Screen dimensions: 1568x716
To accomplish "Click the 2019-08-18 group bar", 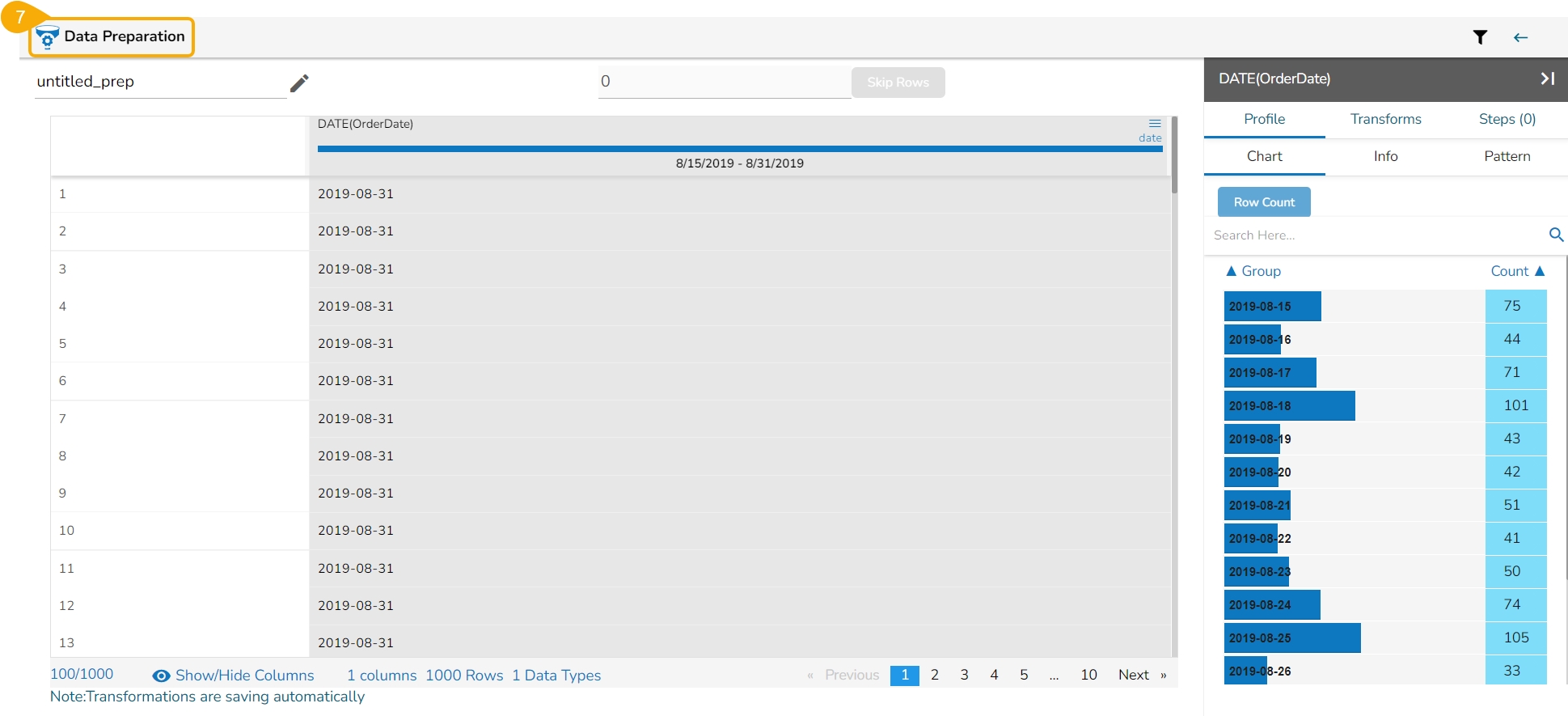I will coord(1290,406).
